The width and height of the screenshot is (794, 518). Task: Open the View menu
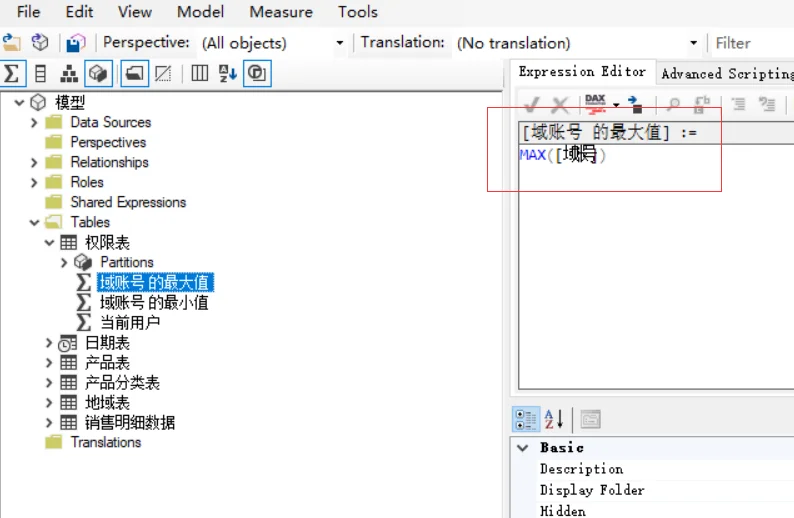[135, 12]
